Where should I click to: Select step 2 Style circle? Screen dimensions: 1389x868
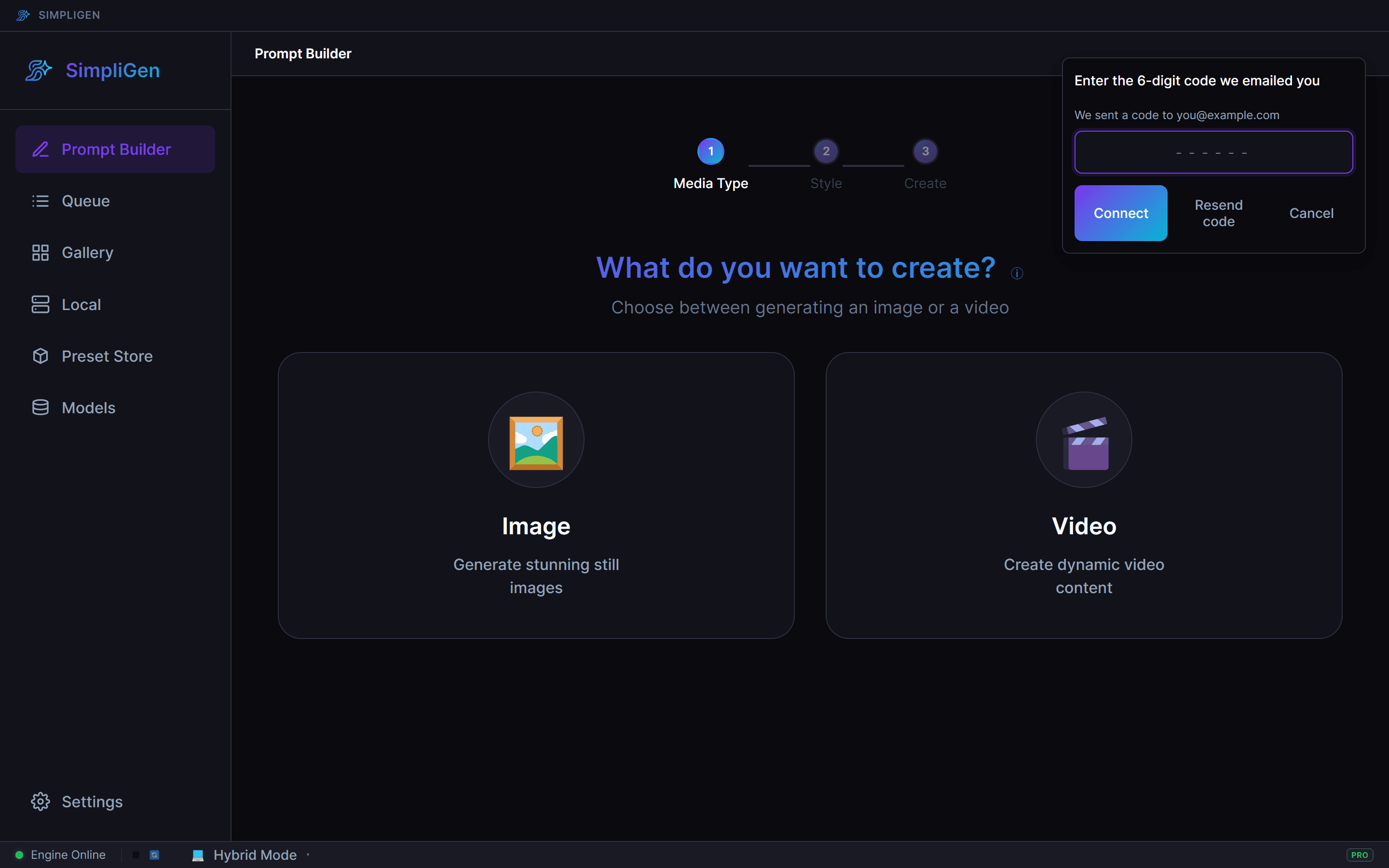826,151
